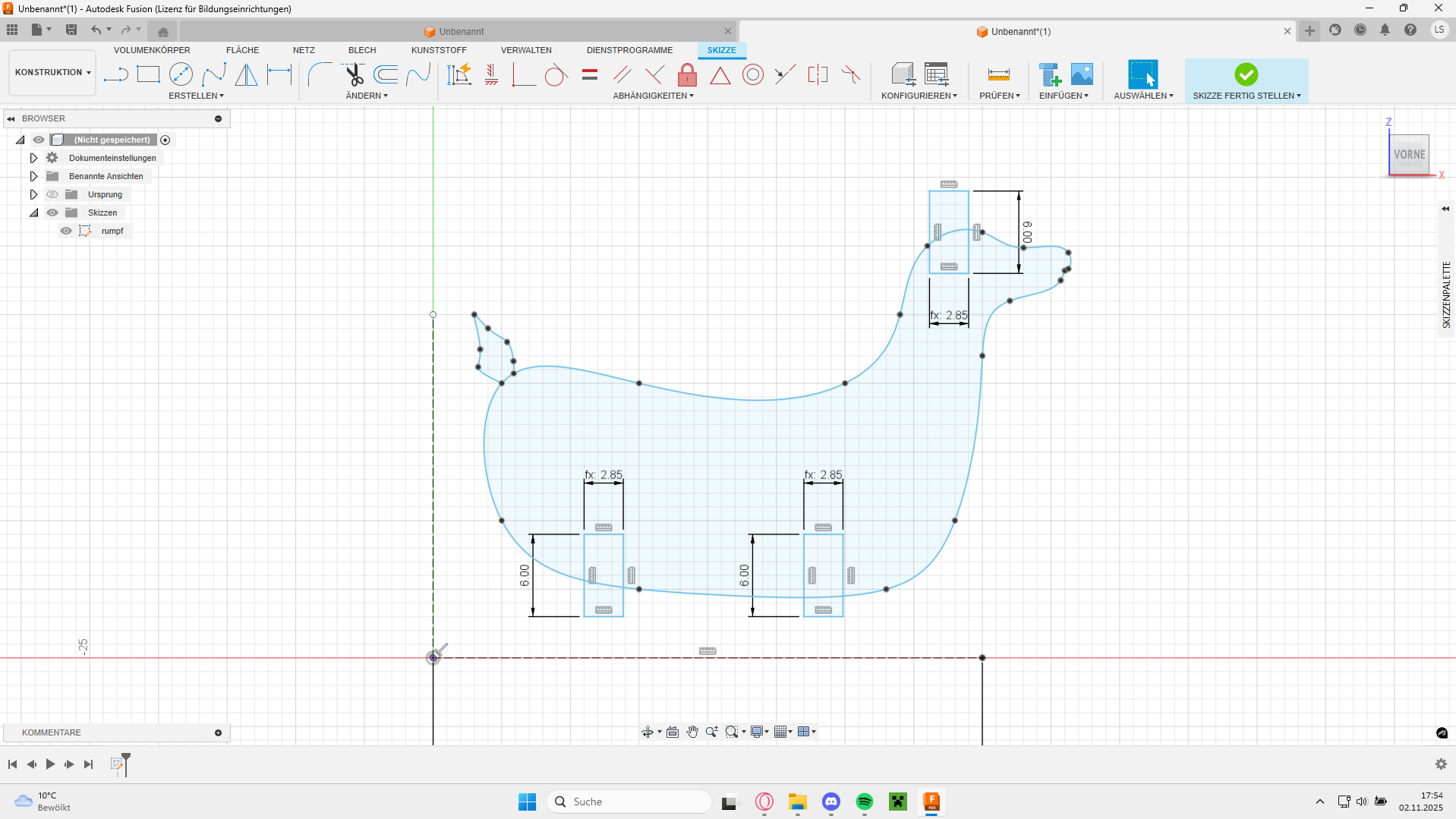Select the center circle sketch tool
This screenshot has height=819, width=1456.
click(181, 74)
